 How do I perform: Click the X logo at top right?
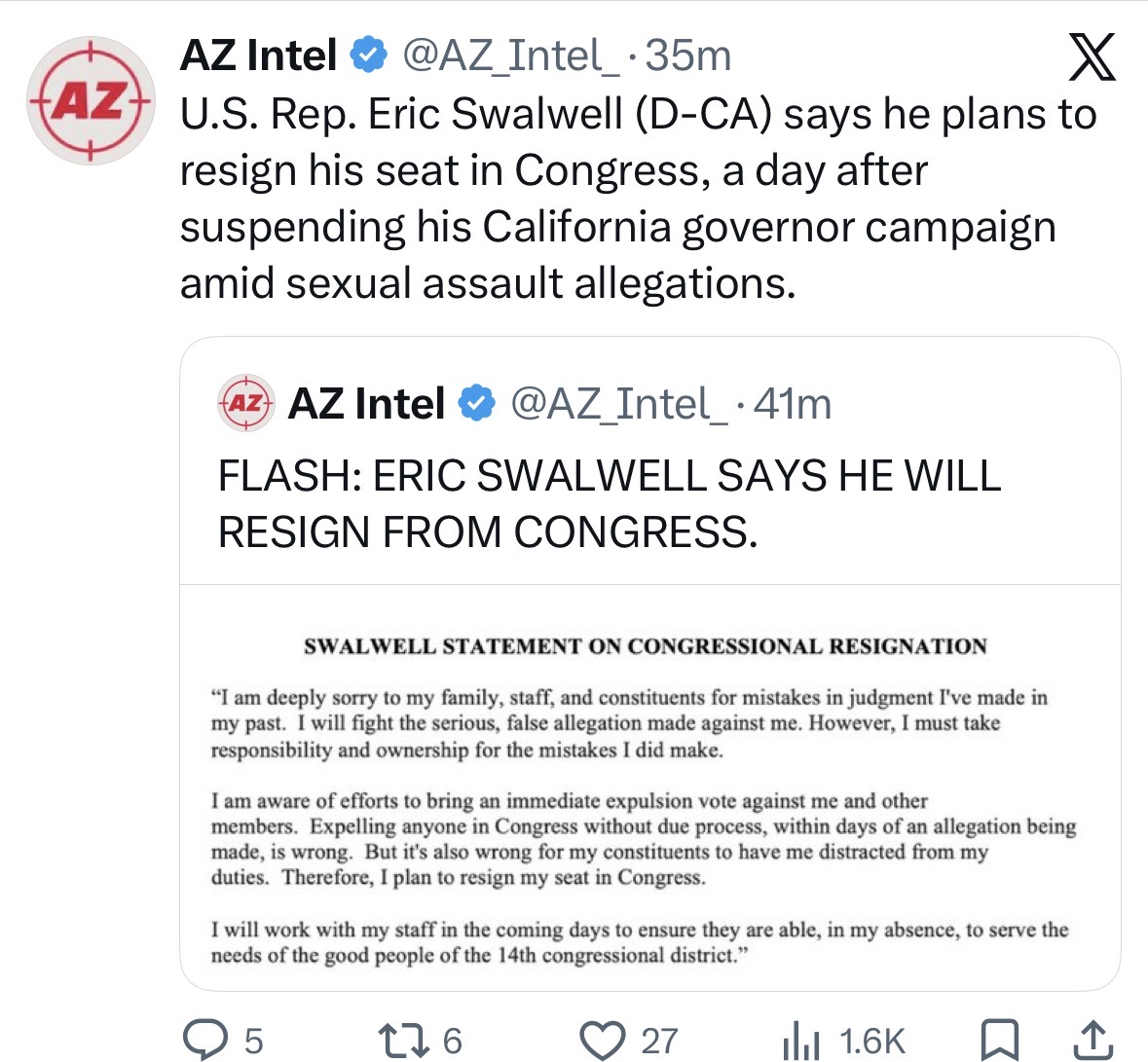click(1092, 57)
